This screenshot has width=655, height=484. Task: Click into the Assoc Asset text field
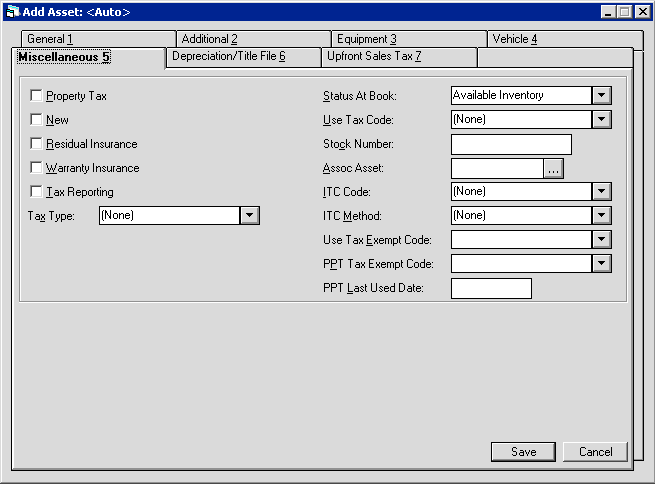pos(497,168)
